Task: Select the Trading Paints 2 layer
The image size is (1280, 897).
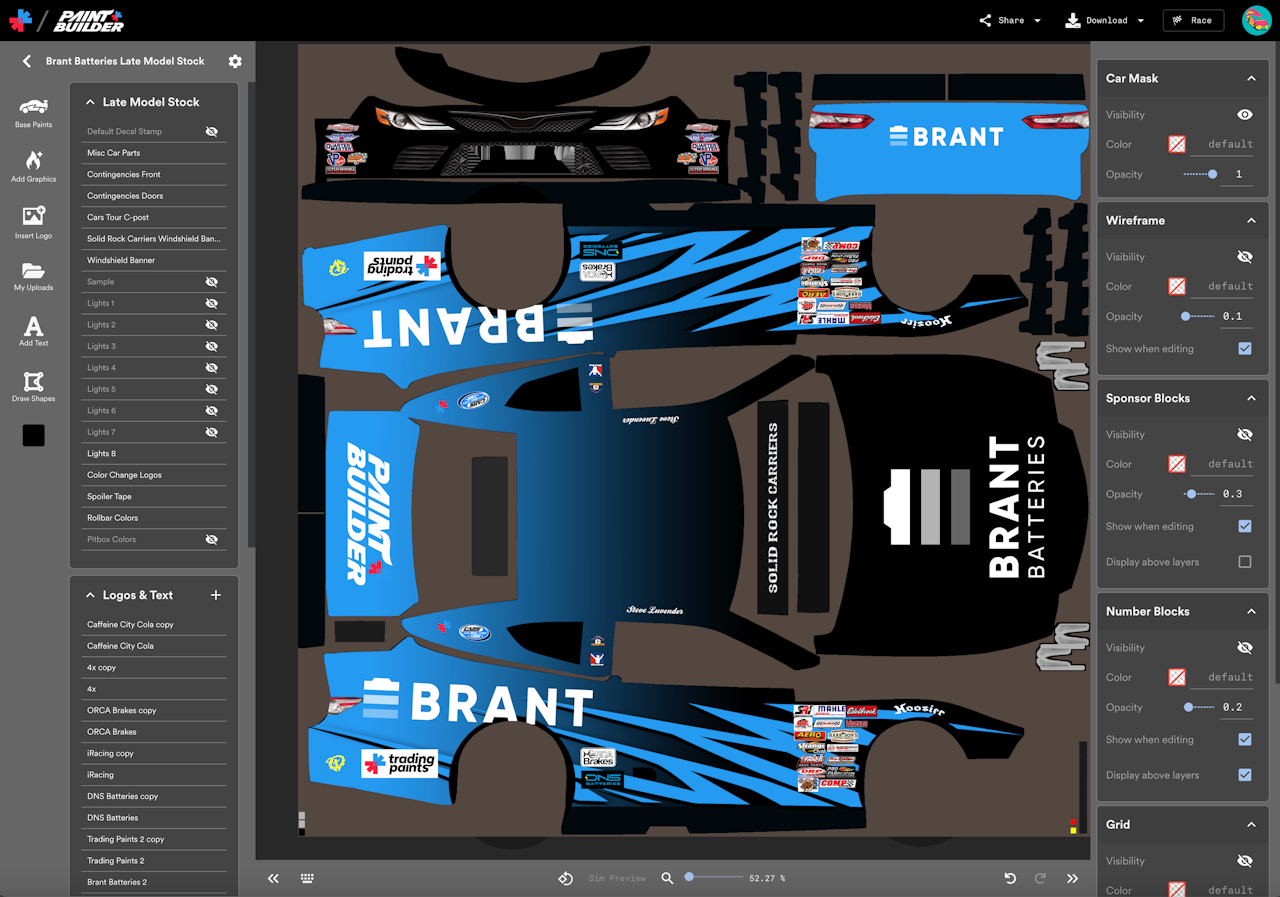Action: (154, 861)
